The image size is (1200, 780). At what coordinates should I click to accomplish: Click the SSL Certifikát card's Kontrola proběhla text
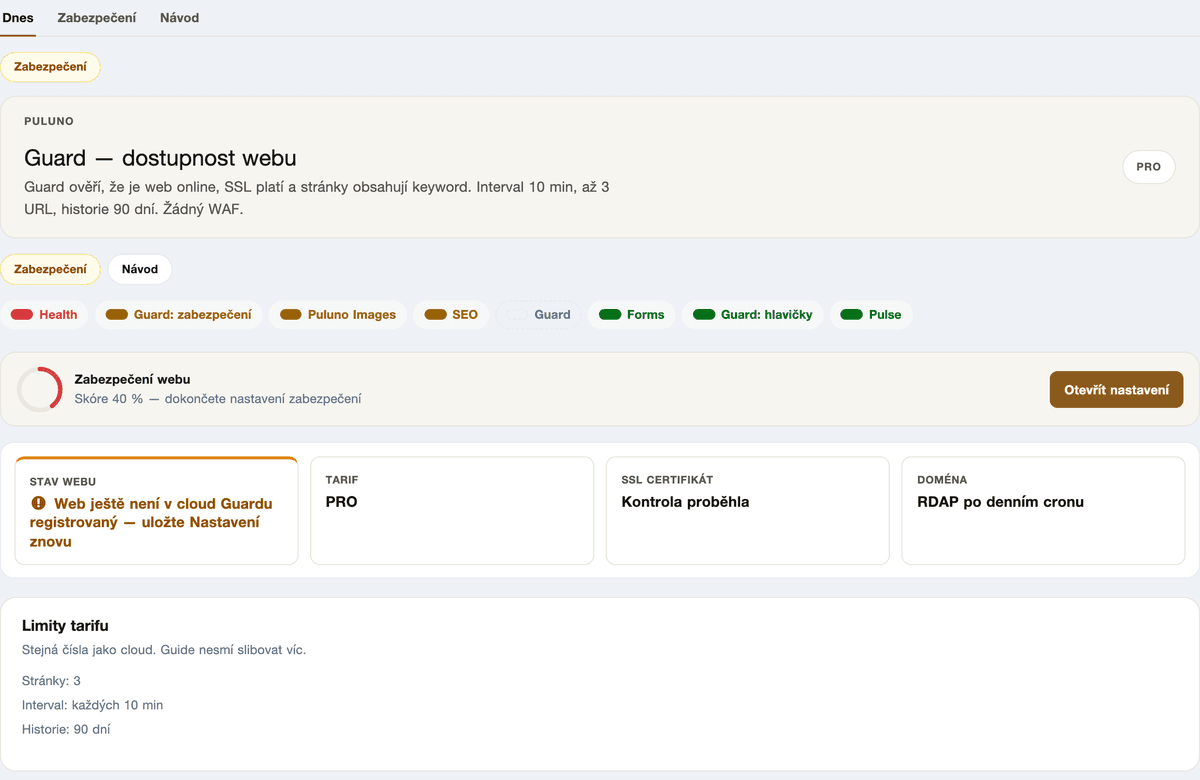coord(685,502)
